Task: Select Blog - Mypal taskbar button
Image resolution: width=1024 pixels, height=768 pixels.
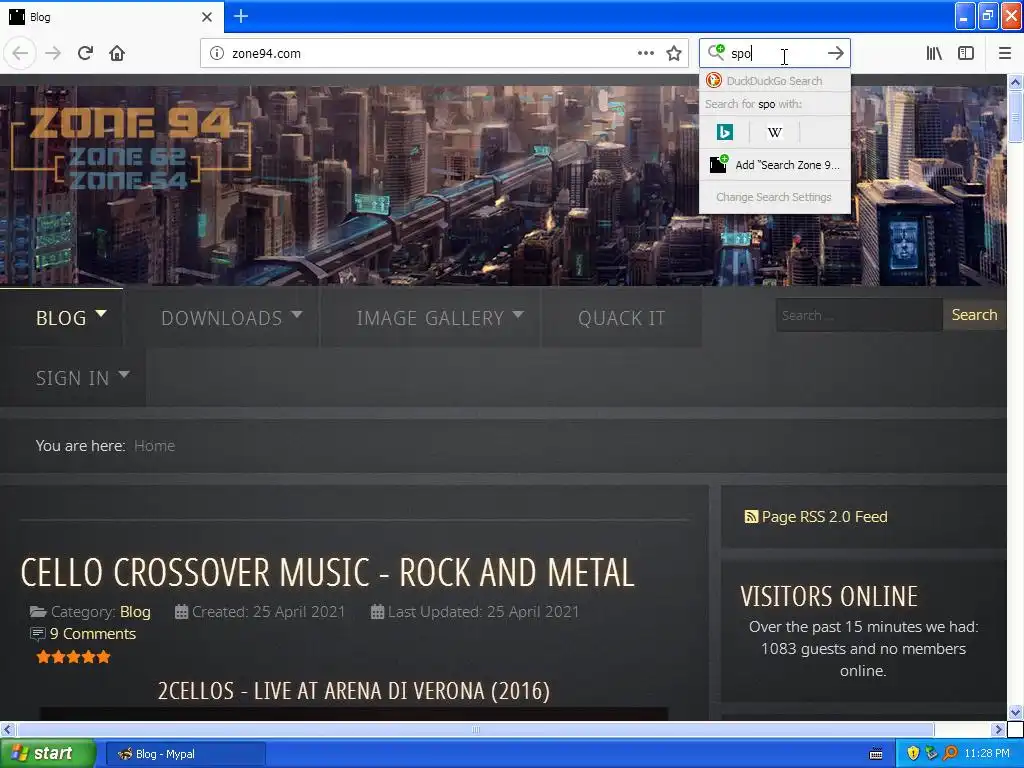Action: [185, 754]
